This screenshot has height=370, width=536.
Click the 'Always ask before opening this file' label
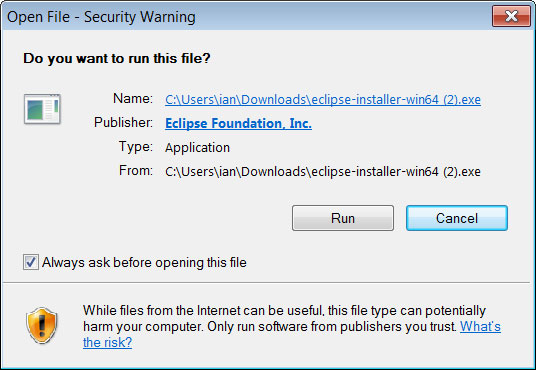(144, 263)
